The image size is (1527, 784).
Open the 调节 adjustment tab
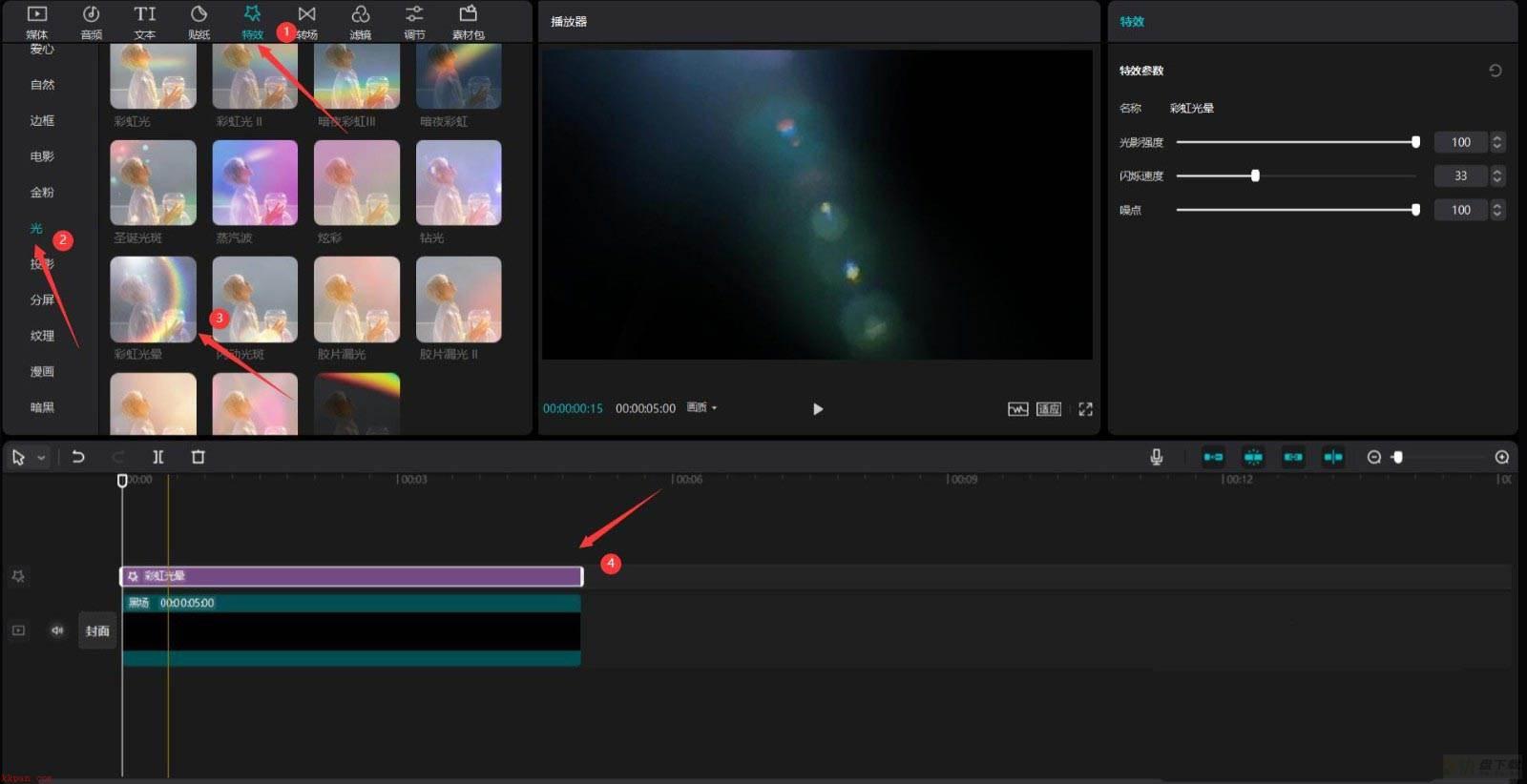[414, 22]
